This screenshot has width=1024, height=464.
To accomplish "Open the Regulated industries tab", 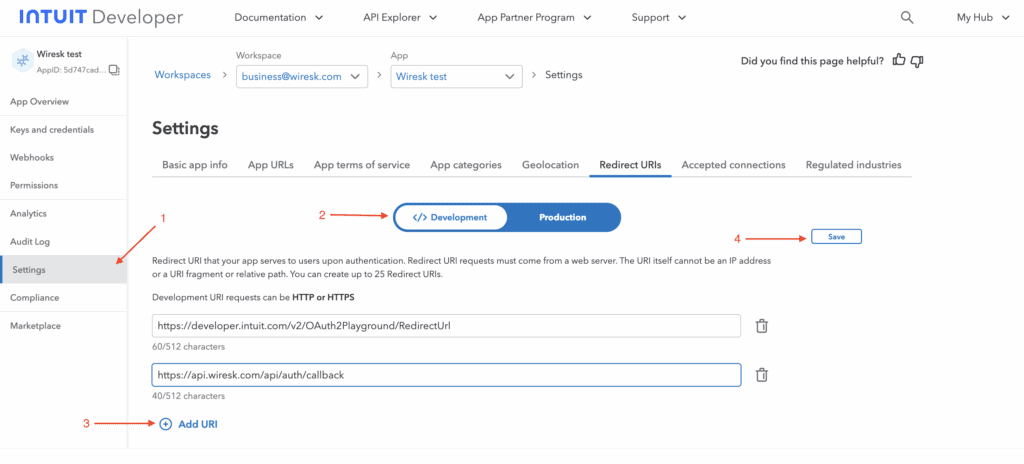I will (x=854, y=165).
